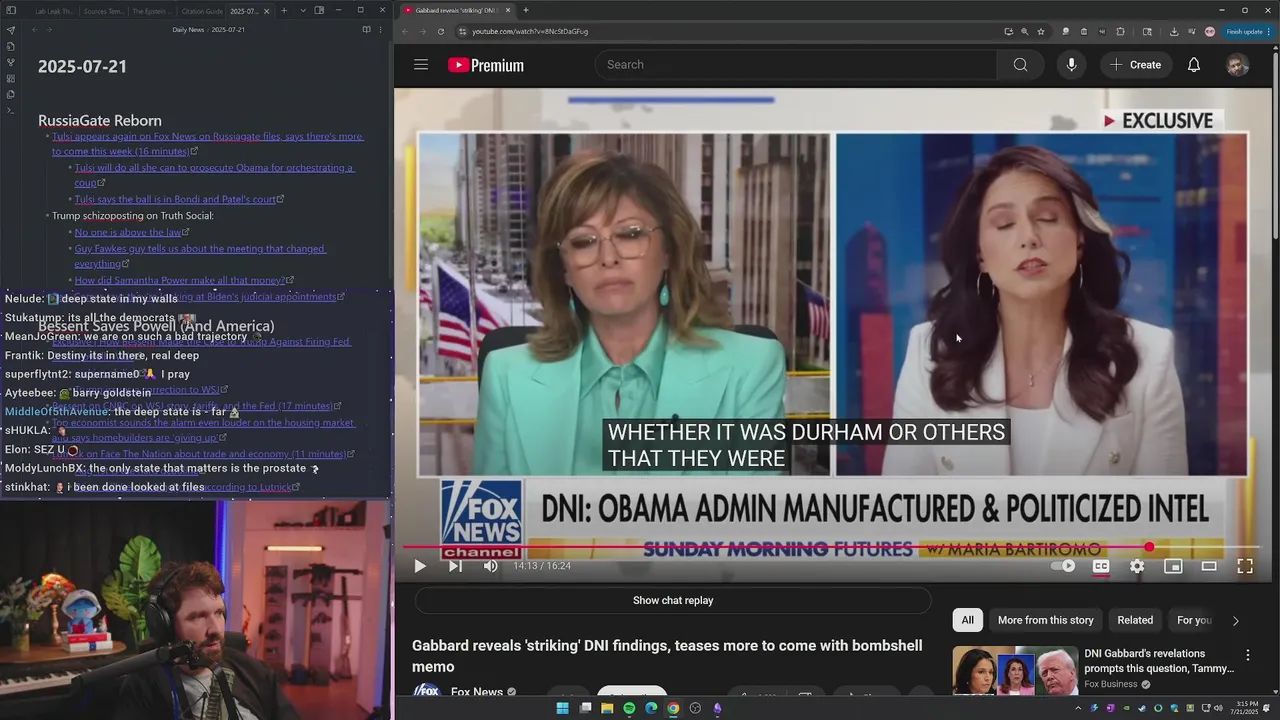
Task: Open miniplayer for the video
Action: point(1173,566)
